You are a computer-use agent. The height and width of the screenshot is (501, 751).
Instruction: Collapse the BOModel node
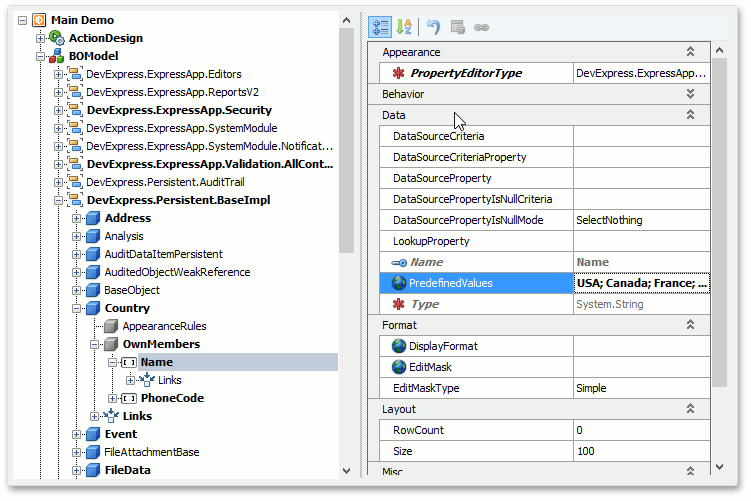pyautogui.click(x=40, y=57)
